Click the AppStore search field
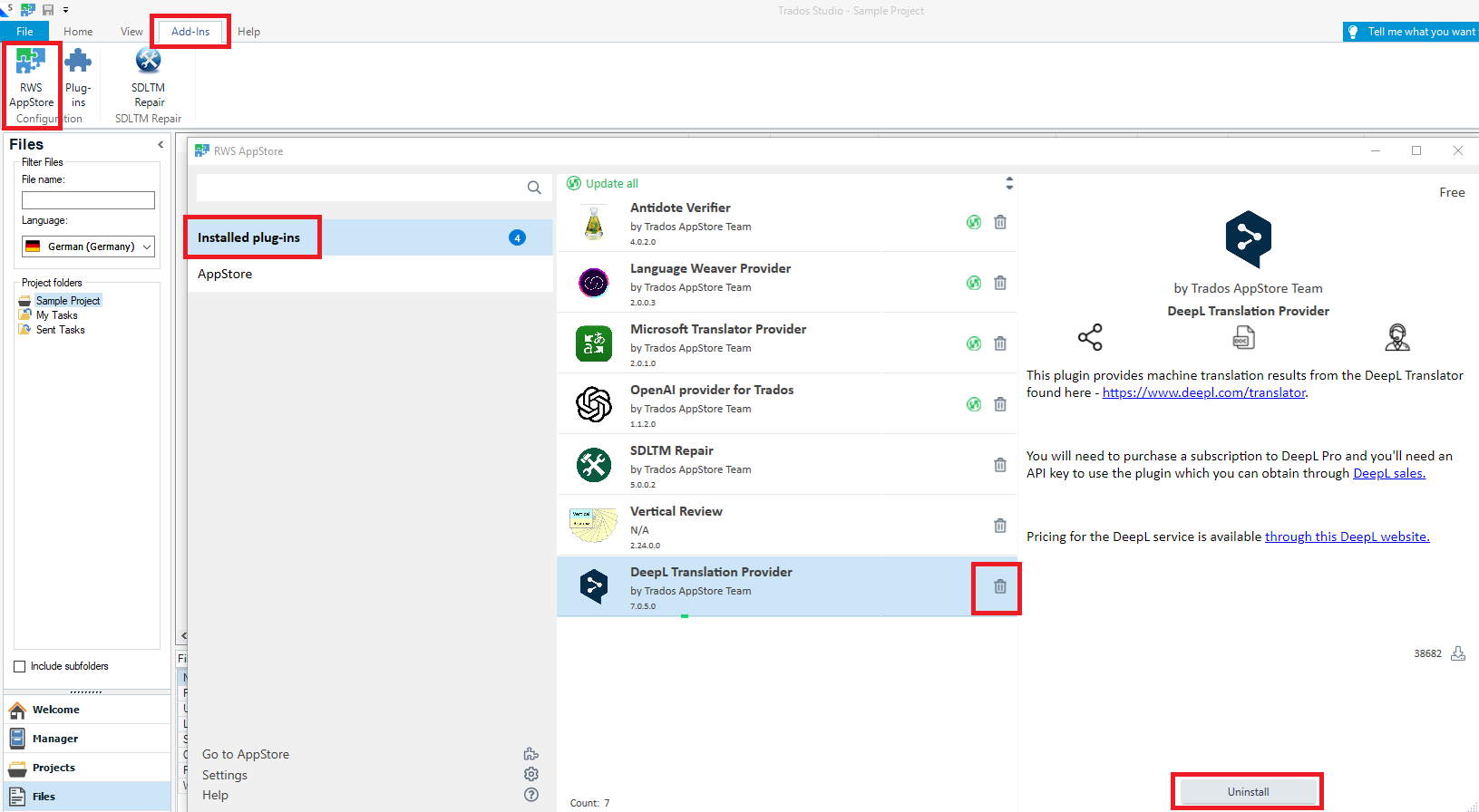Image resolution: width=1479 pixels, height=812 pixels. (360, 188)
